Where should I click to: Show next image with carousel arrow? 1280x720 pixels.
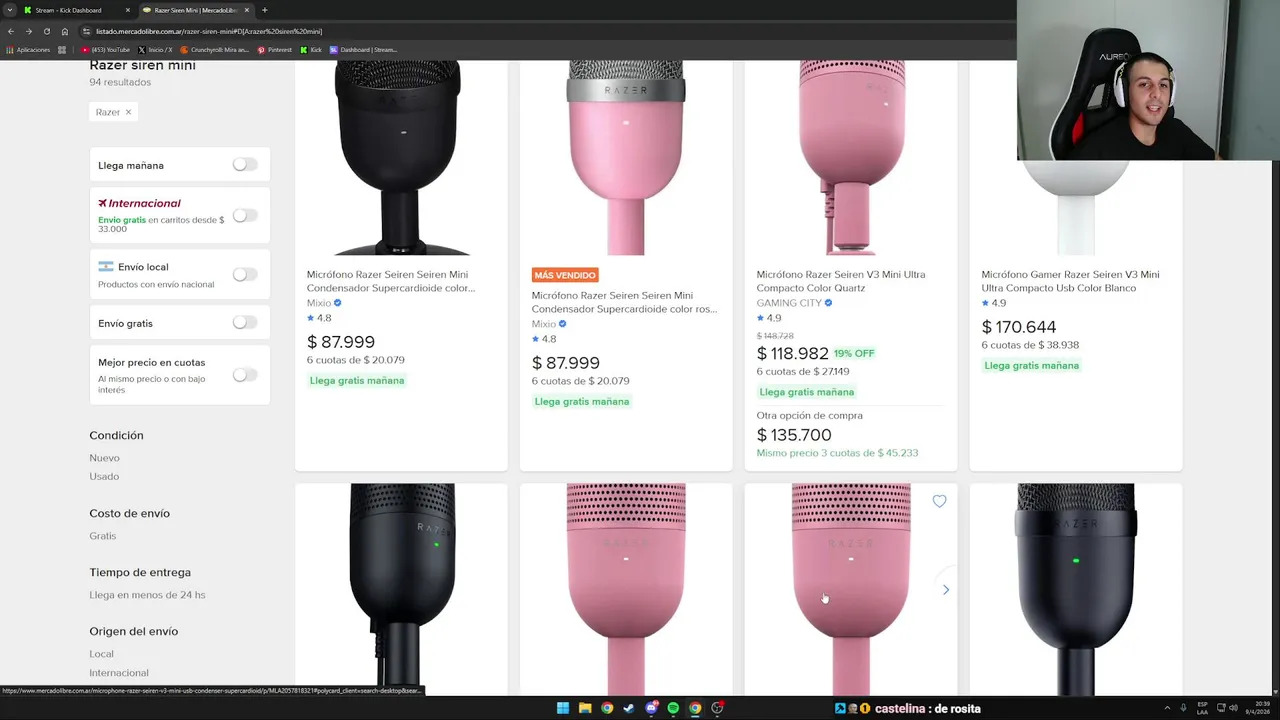tap(945, 589)
